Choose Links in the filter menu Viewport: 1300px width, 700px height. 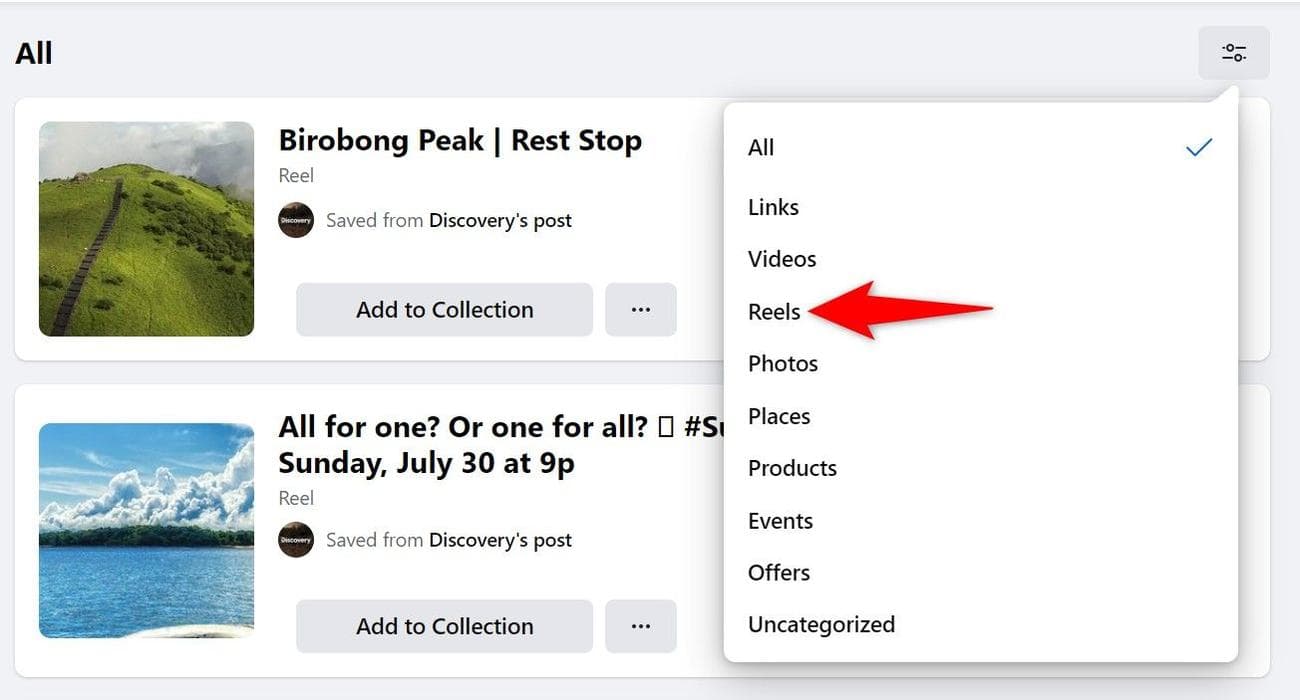pyautogui.click(x=774, y=207)
